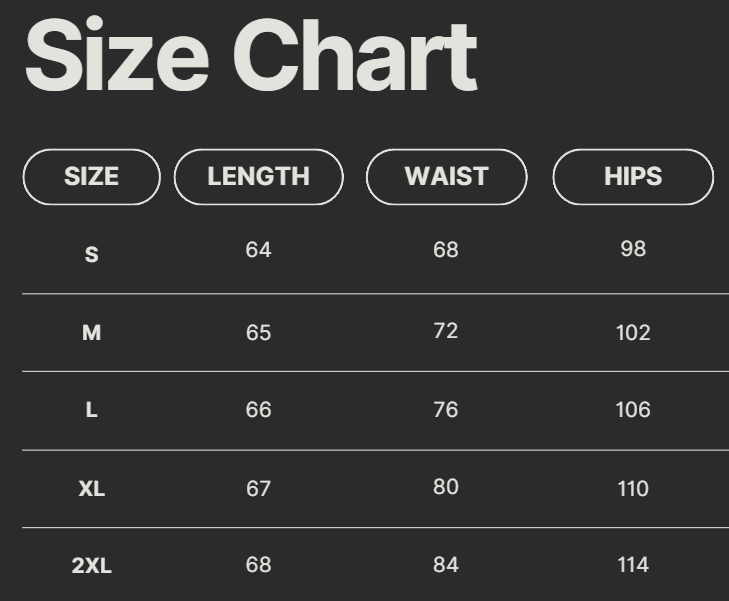The height and width of the screenshot is (601, 729).
Task: Select hips value 106 in L row
Action: tap(633, 410)
